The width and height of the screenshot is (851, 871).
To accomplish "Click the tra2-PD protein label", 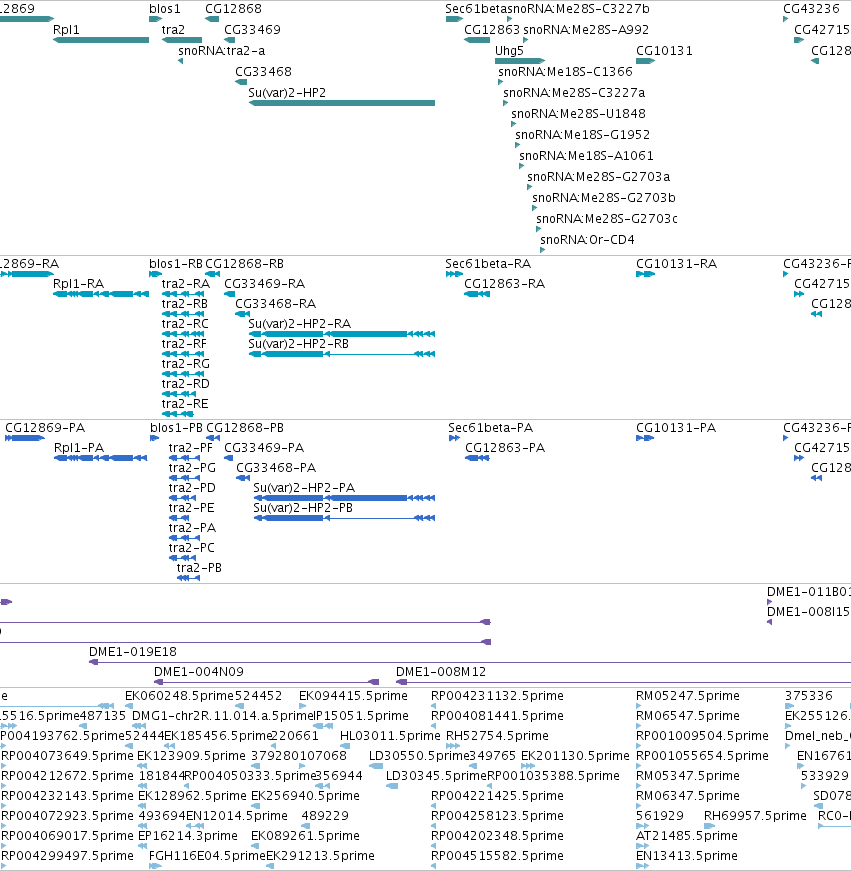I will click(x=192, y=488).
